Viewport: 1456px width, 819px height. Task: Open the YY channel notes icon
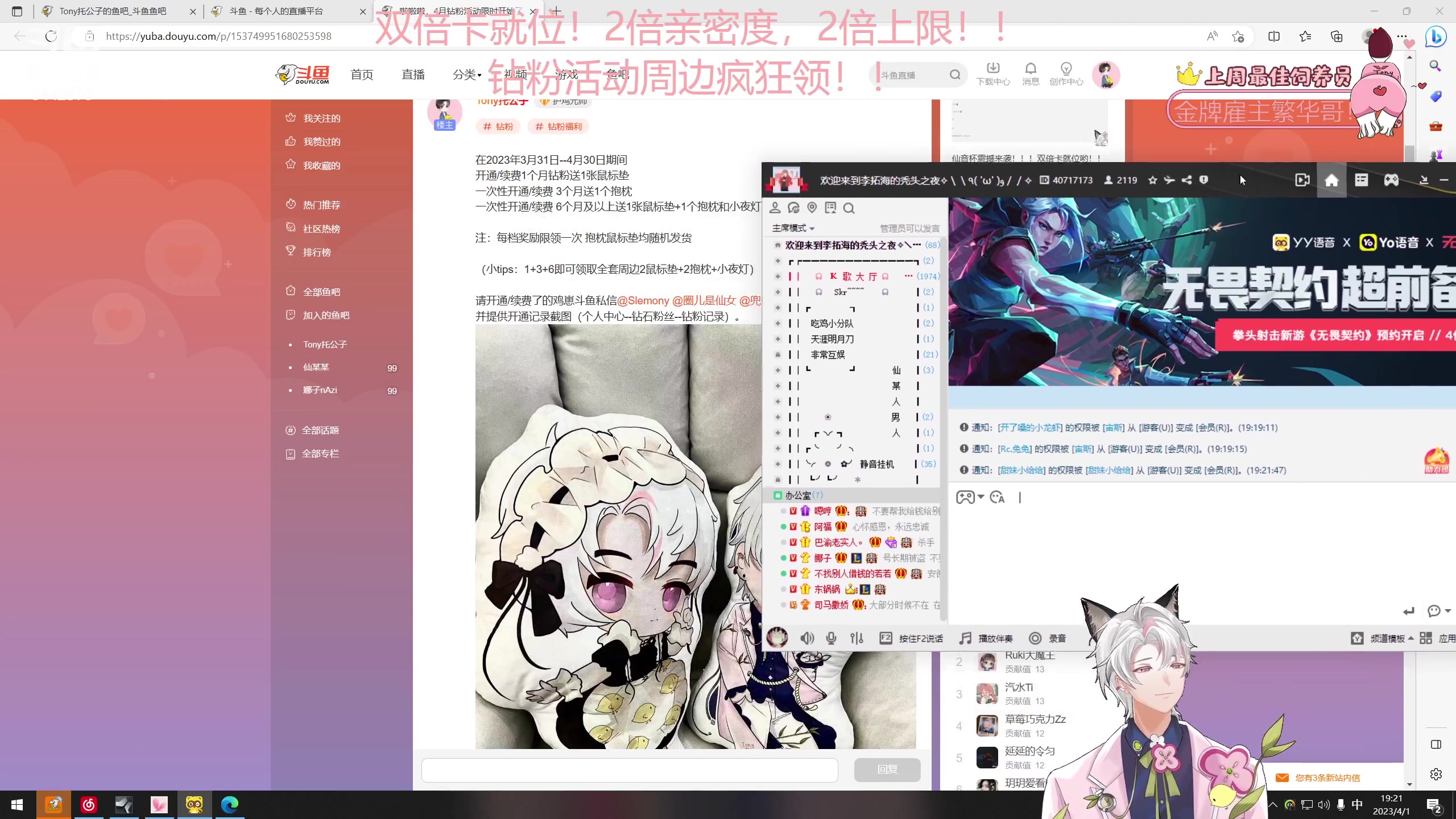tap(830, 208)
